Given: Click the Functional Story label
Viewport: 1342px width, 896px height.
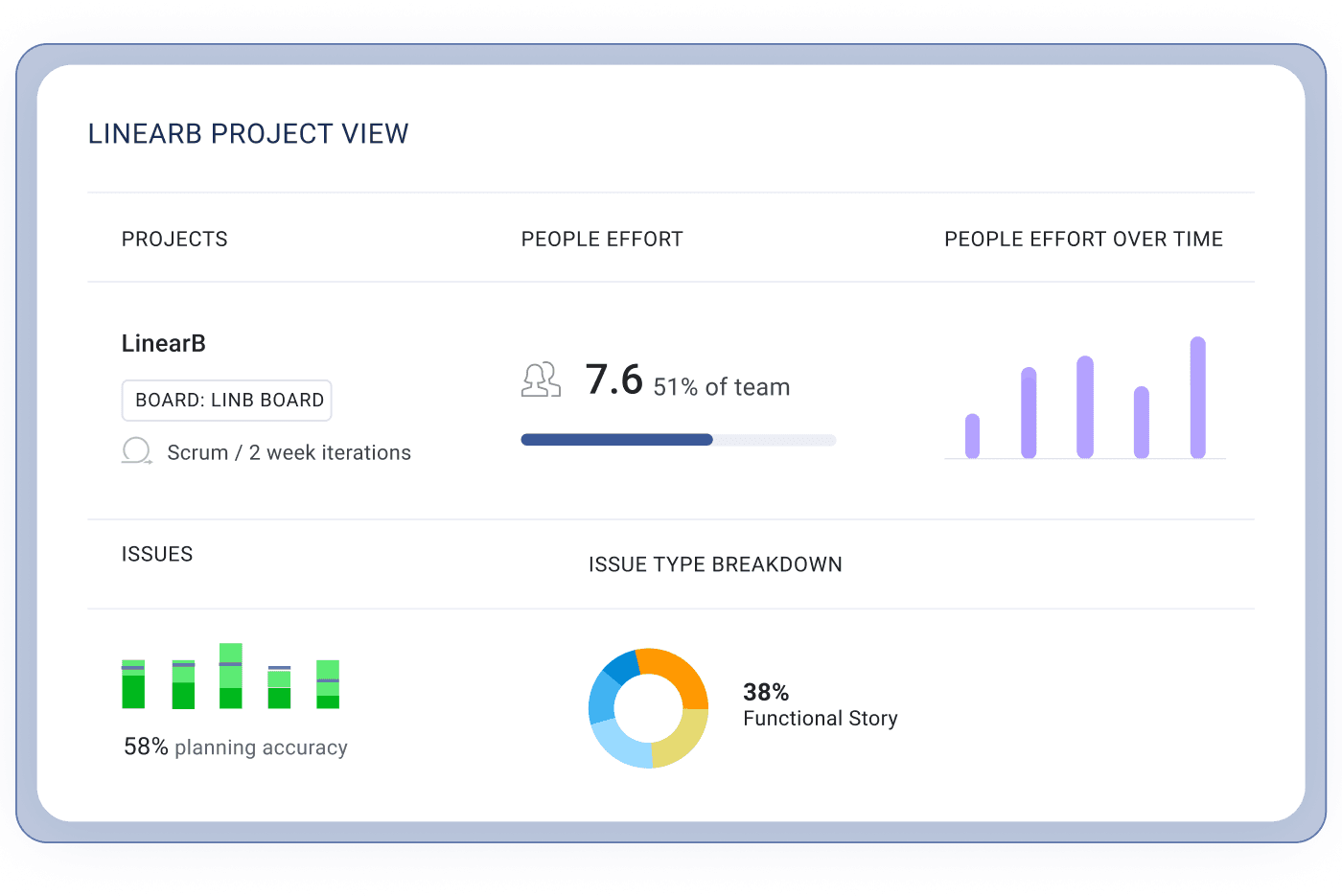Looking at the screenshot, I should pos(821,719).
